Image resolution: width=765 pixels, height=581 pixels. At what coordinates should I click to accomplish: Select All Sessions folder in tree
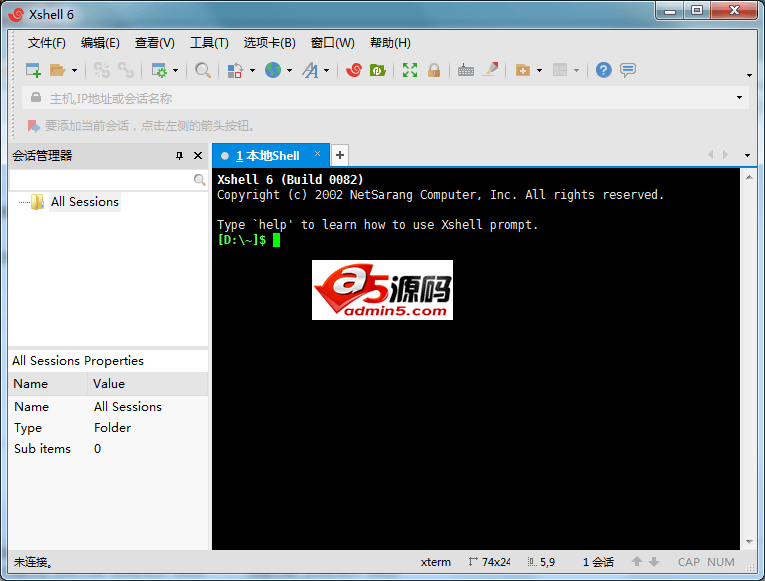(x=85, y=201)
